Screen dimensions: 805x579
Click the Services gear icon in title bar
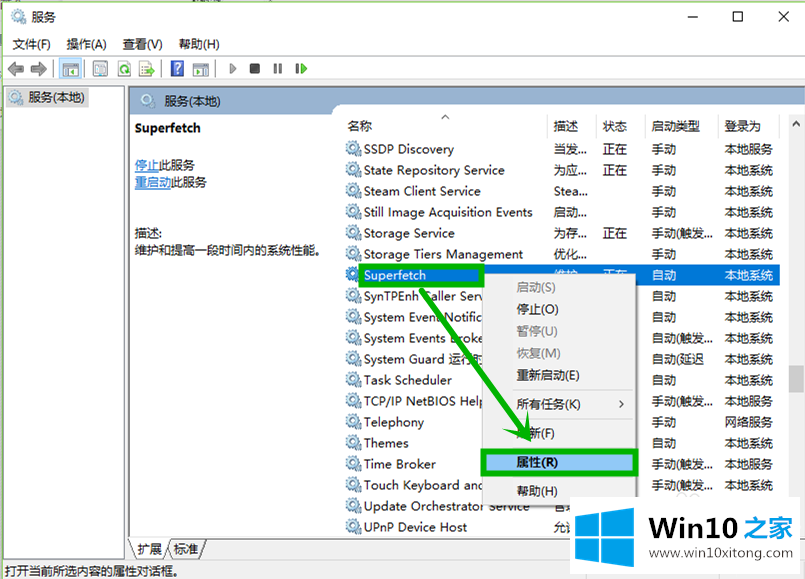[x=19, y=17]
